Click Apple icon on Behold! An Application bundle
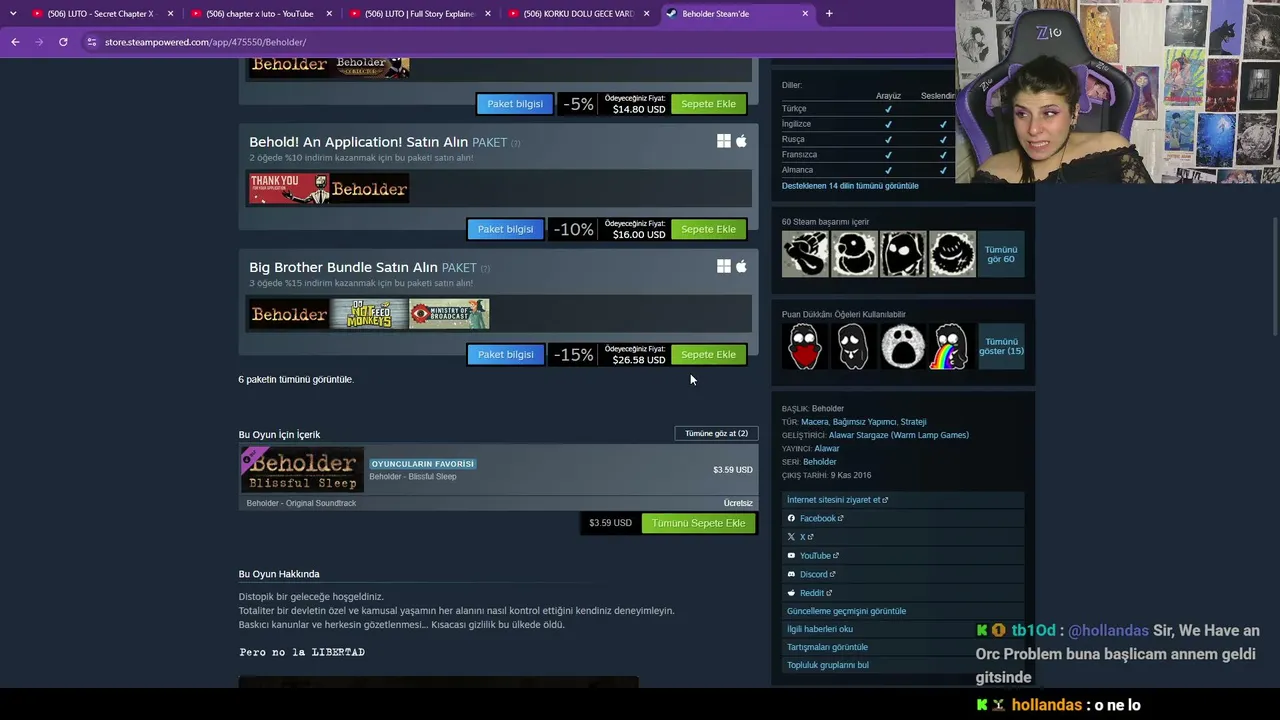Screen dimensions: 1280x720 741,141
